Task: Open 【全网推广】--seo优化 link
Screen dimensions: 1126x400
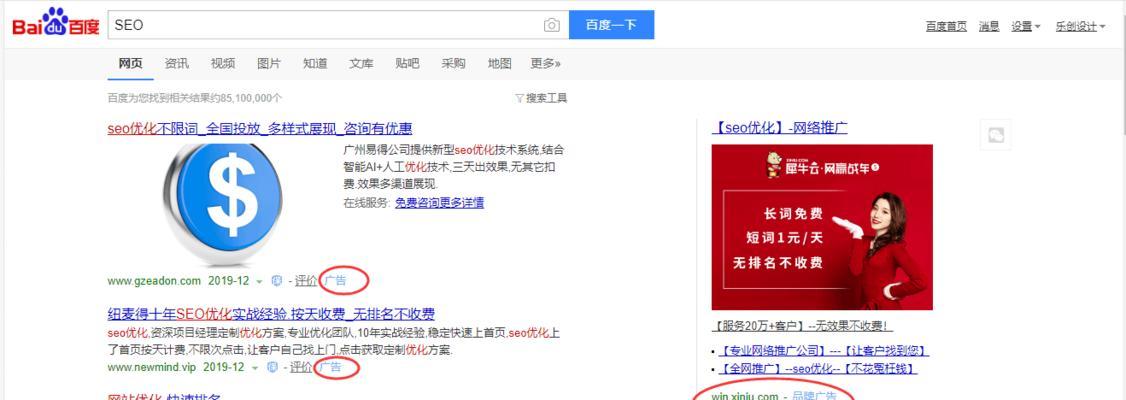Action: [x=818, y=368]
